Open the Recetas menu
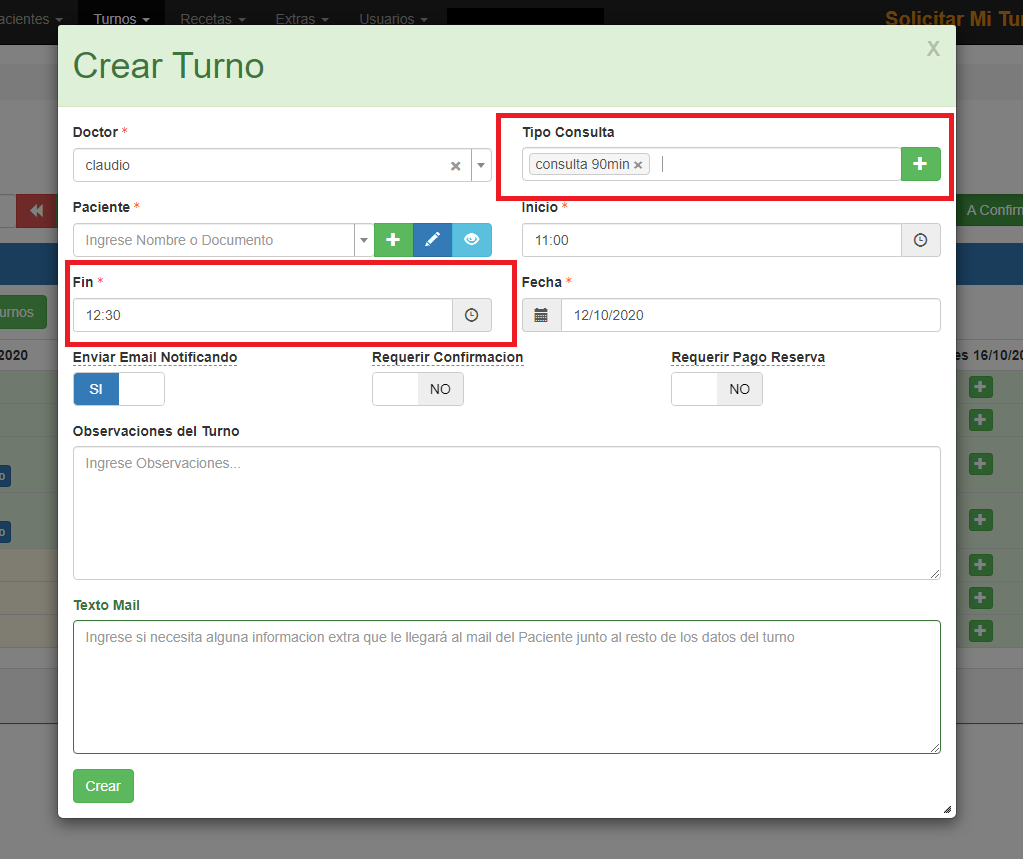 [x=212, y=19]
